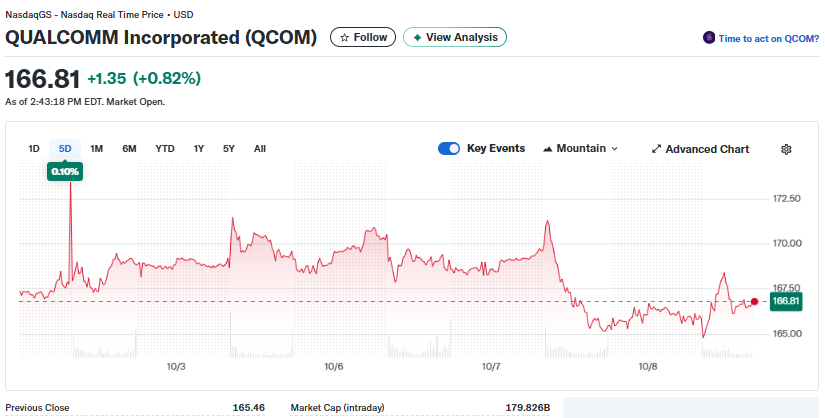The image size is (825, 418).
Task: Select the 5D time range tab
Action: pos(65,149)
